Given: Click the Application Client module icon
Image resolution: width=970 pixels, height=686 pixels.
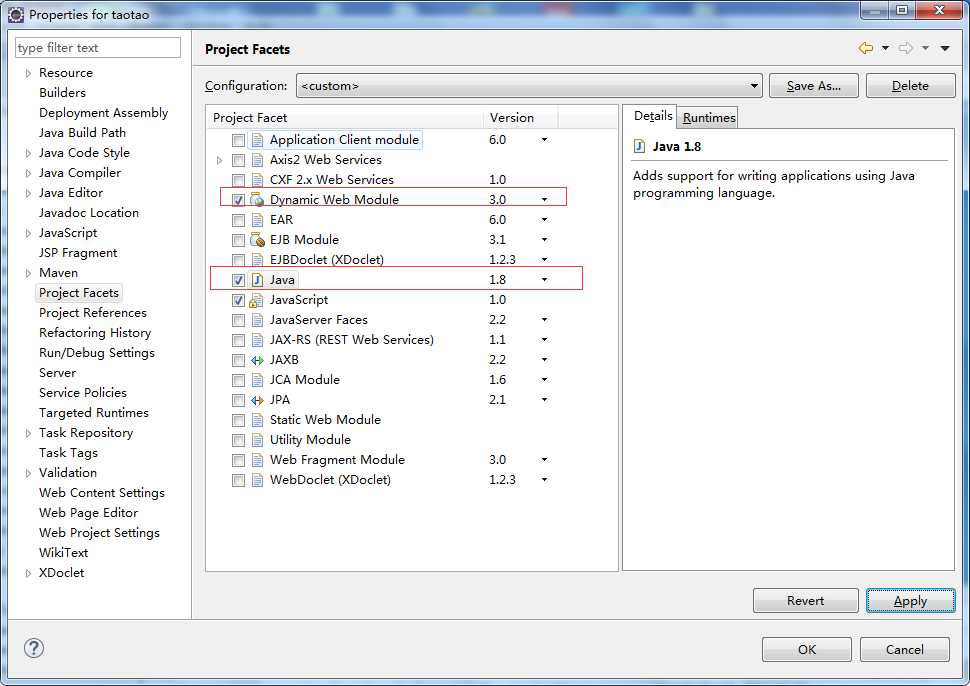Looking at the screenshot, I should pos(257,140).
